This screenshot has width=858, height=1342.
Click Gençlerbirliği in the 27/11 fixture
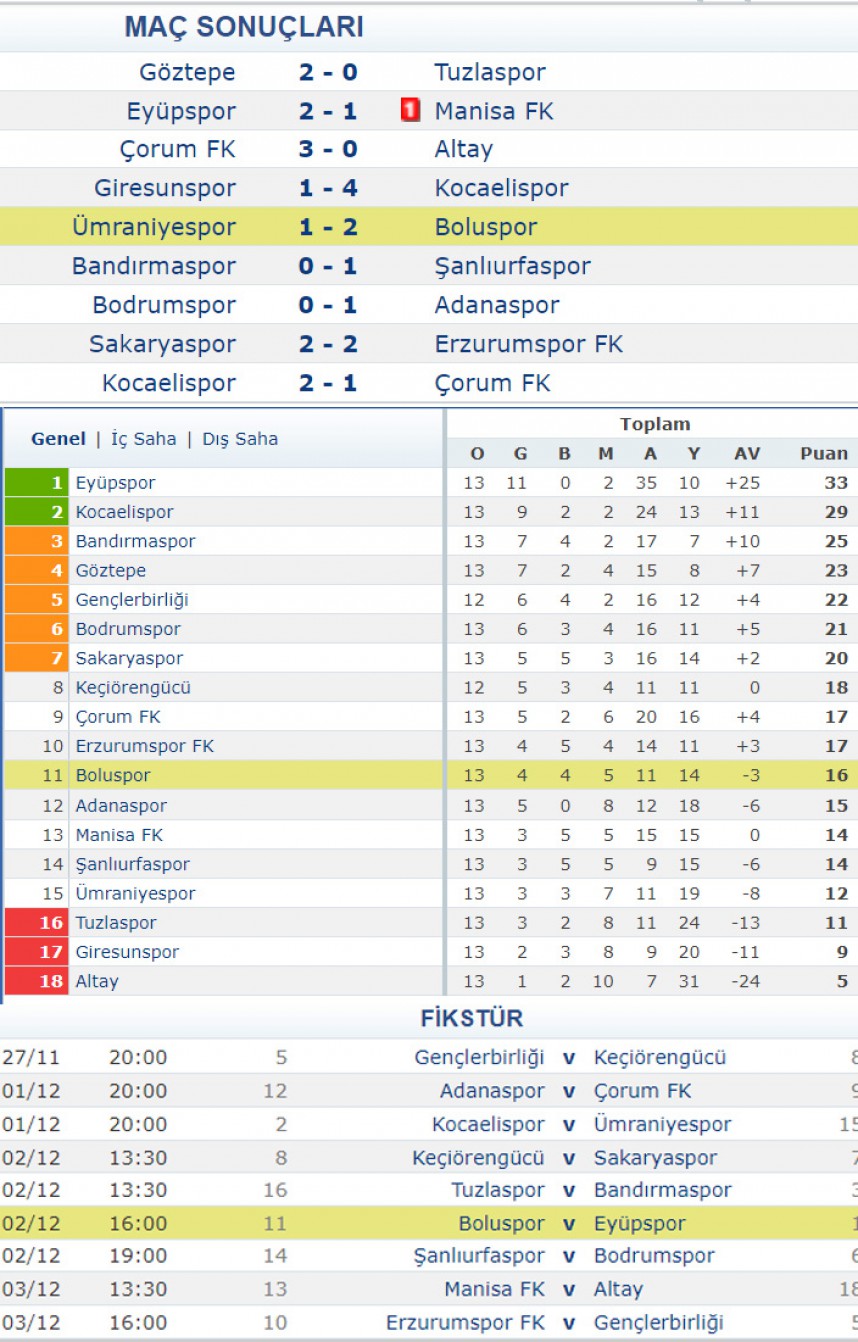[479, 1058]
